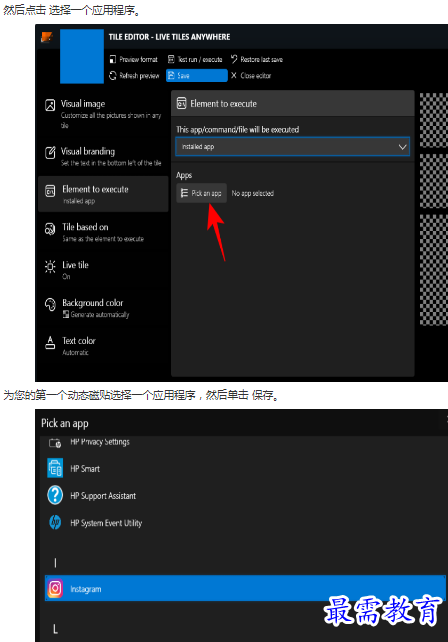The height and width of the screenshot is (642, 448).
Task: Click the Tile based on icon
Action: [50, 229]
